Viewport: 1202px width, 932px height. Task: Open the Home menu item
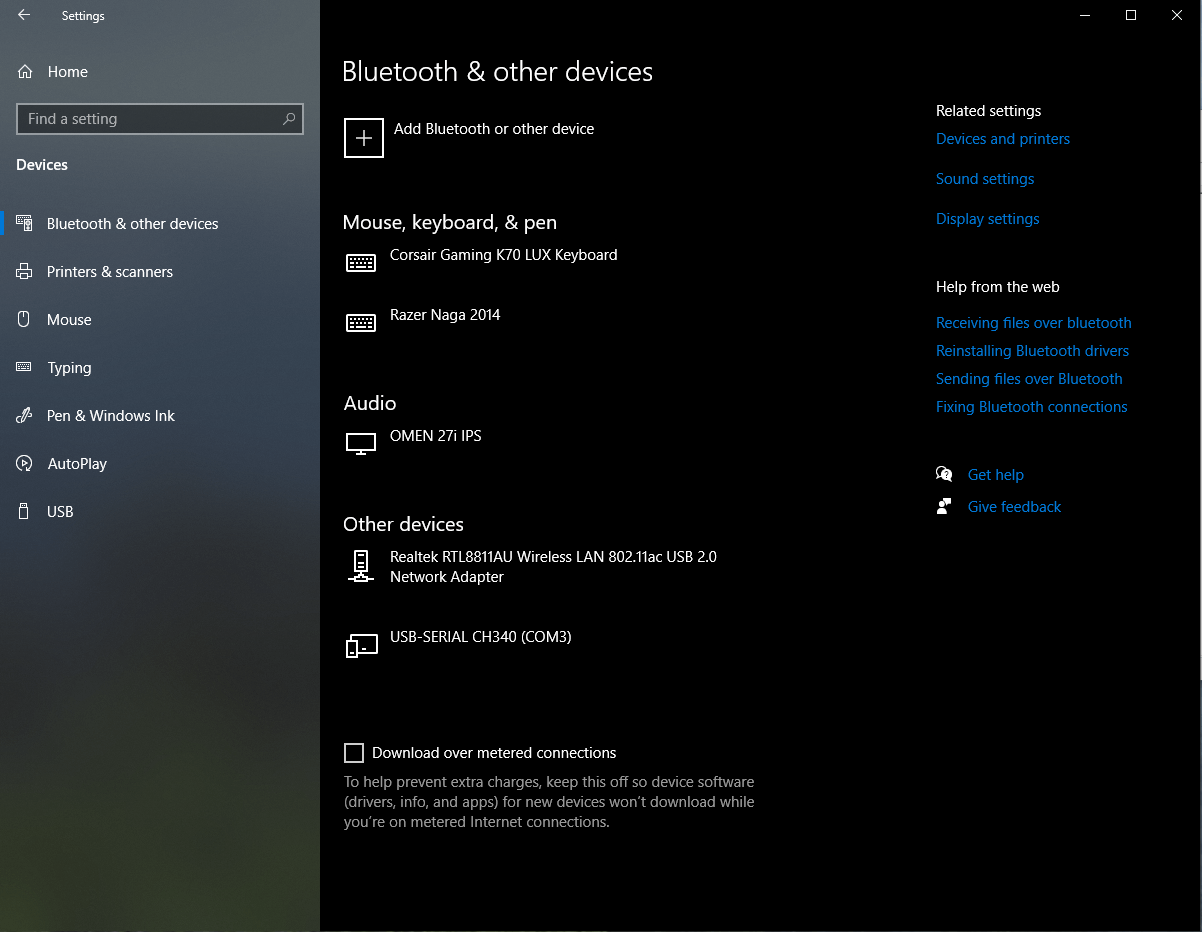tap(67, 71)
